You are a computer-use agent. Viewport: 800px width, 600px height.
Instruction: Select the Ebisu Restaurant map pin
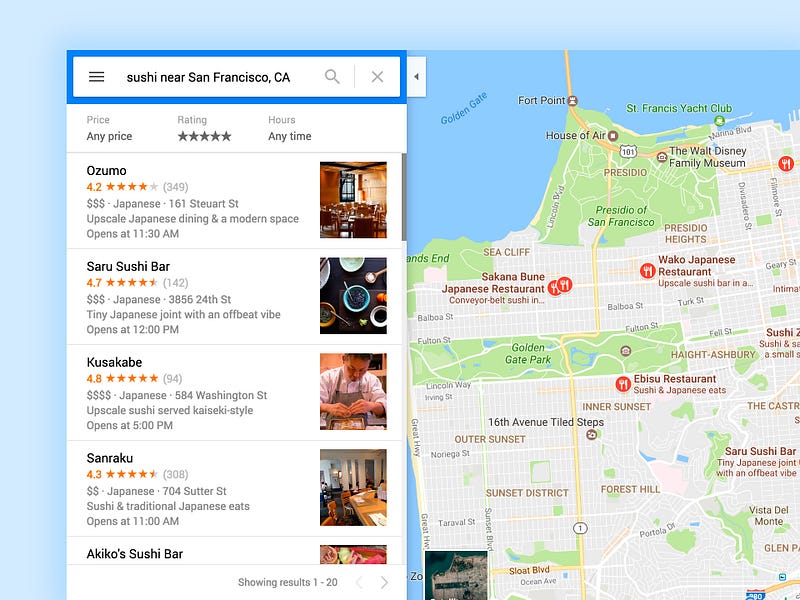[623, 384]
